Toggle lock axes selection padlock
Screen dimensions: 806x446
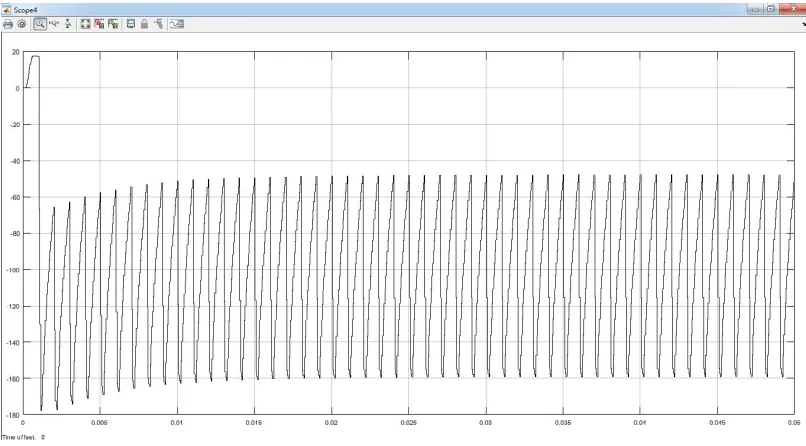point(144,24)
